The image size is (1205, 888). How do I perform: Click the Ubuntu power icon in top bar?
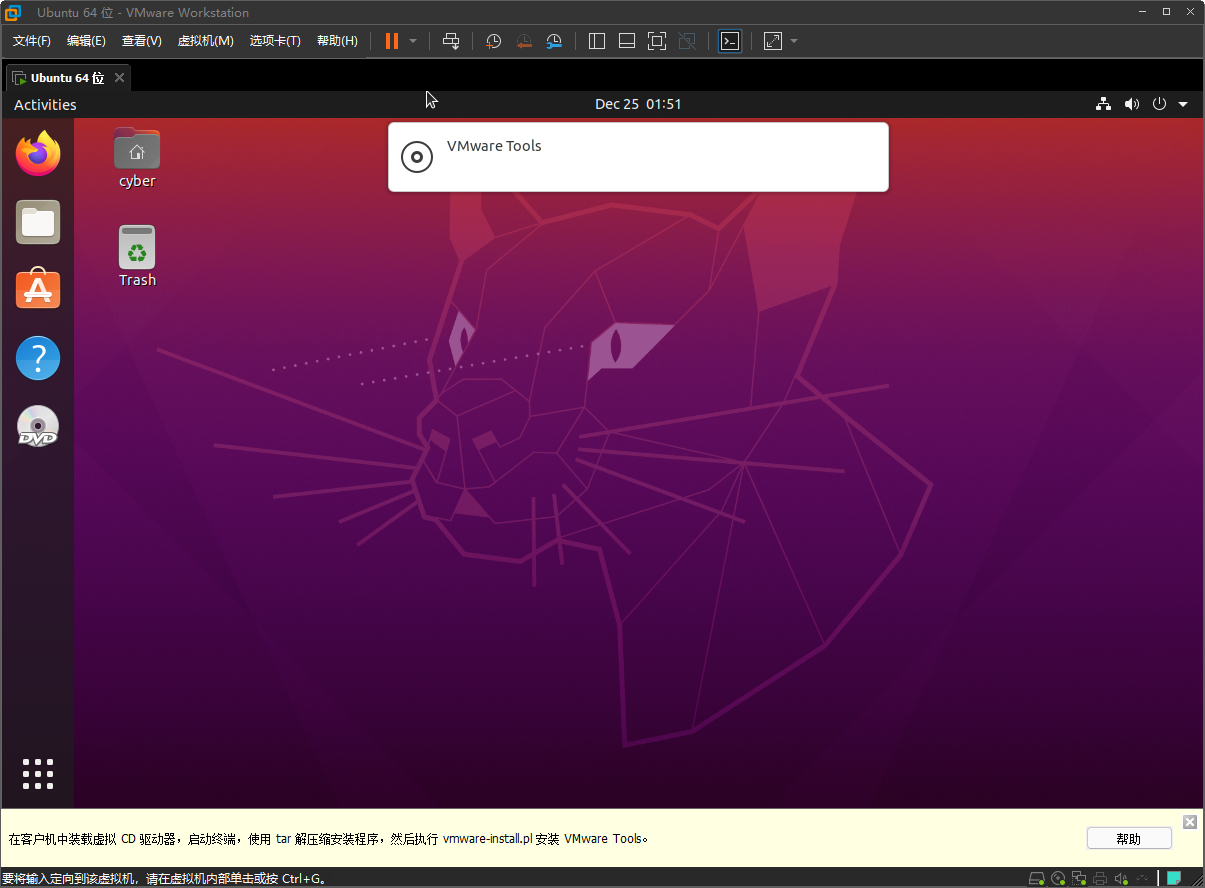1160,104
